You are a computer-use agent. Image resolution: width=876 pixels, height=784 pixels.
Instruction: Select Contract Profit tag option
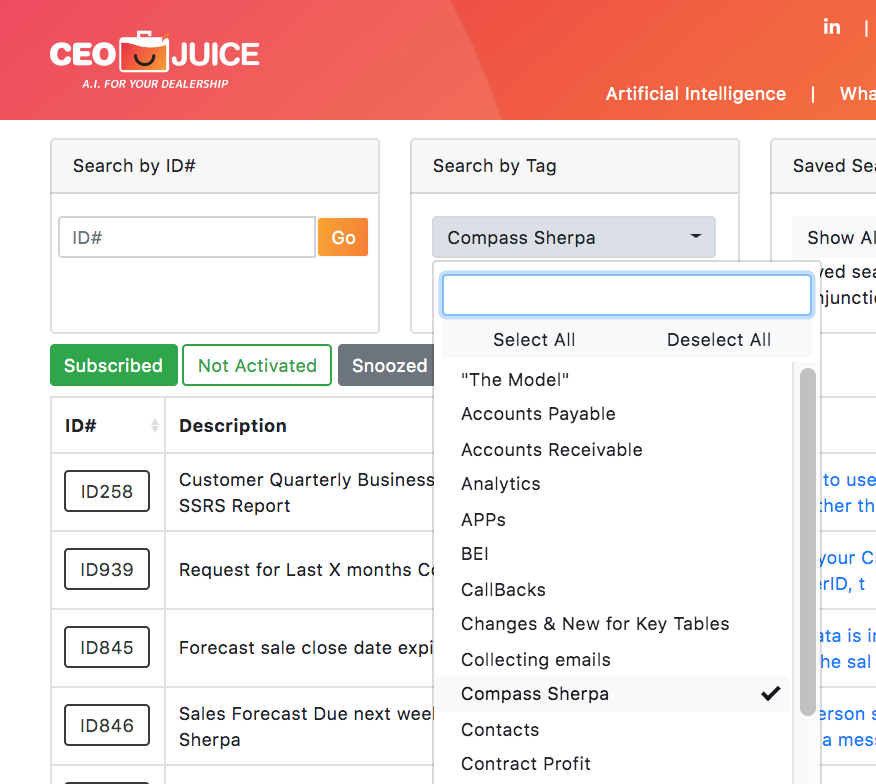[612, 763]
